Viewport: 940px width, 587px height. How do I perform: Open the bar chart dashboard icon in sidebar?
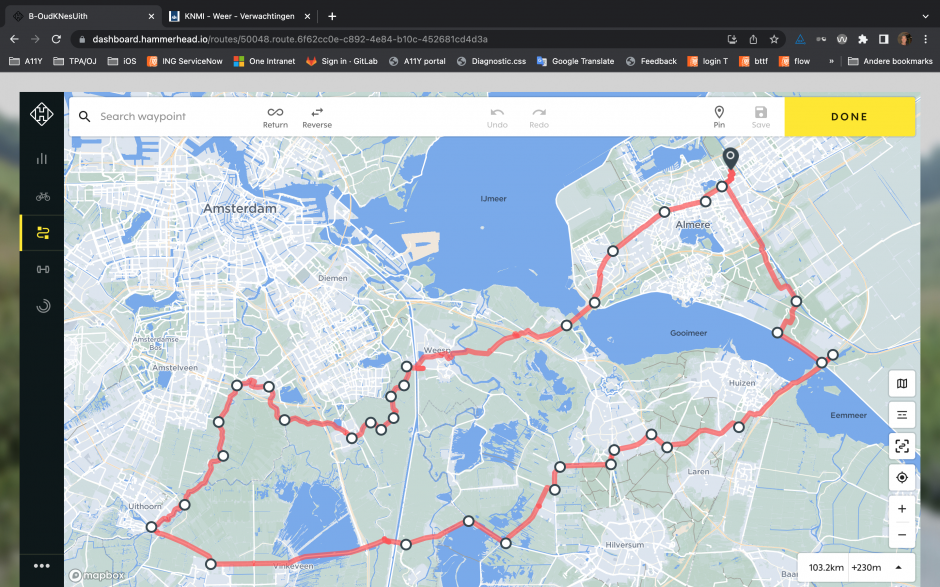click(42, 158)
